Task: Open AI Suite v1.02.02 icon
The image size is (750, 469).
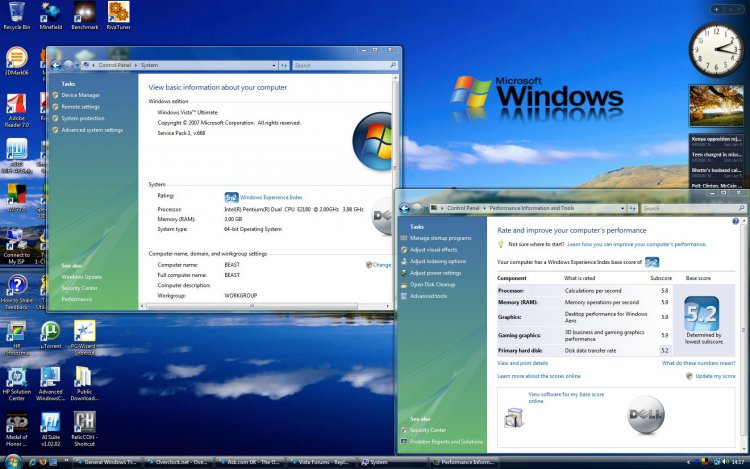Action: click(50, 429)
